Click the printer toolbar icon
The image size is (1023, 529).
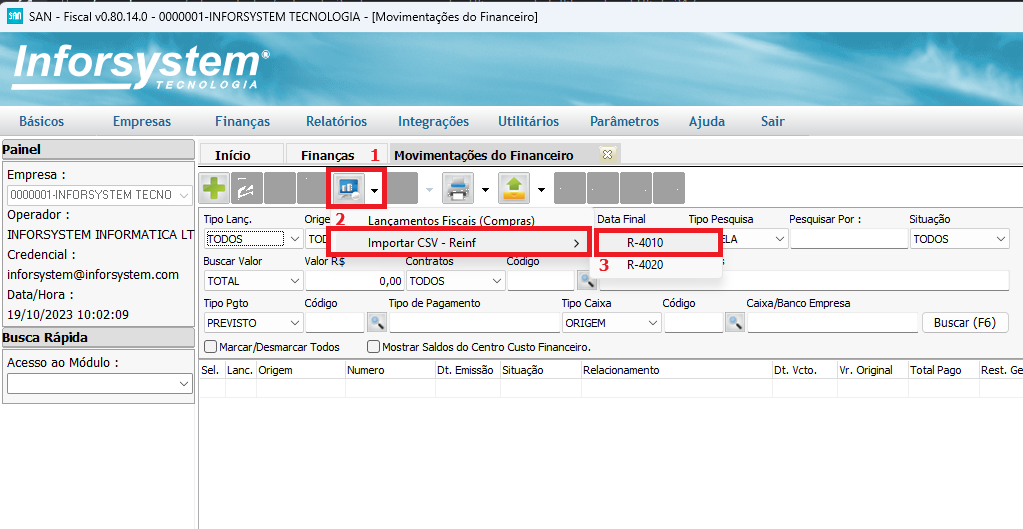point(458,189)
